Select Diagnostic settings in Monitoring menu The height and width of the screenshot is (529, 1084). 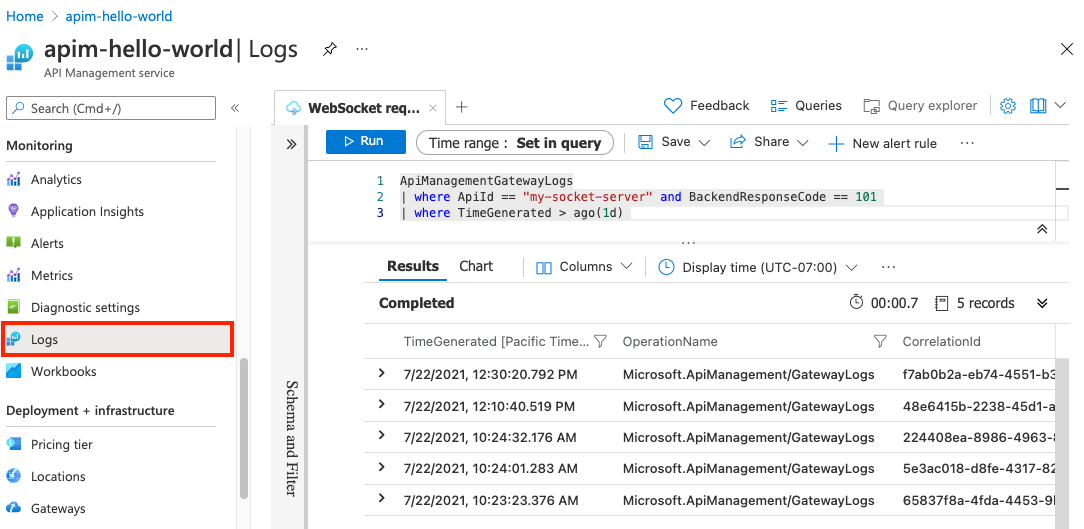85,307
